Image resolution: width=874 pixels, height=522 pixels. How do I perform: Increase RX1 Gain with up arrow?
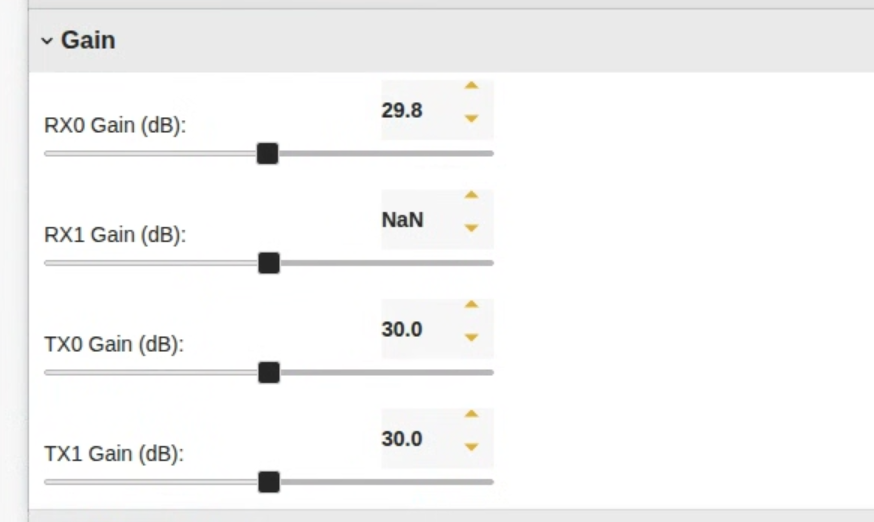(x=472, y=195)
